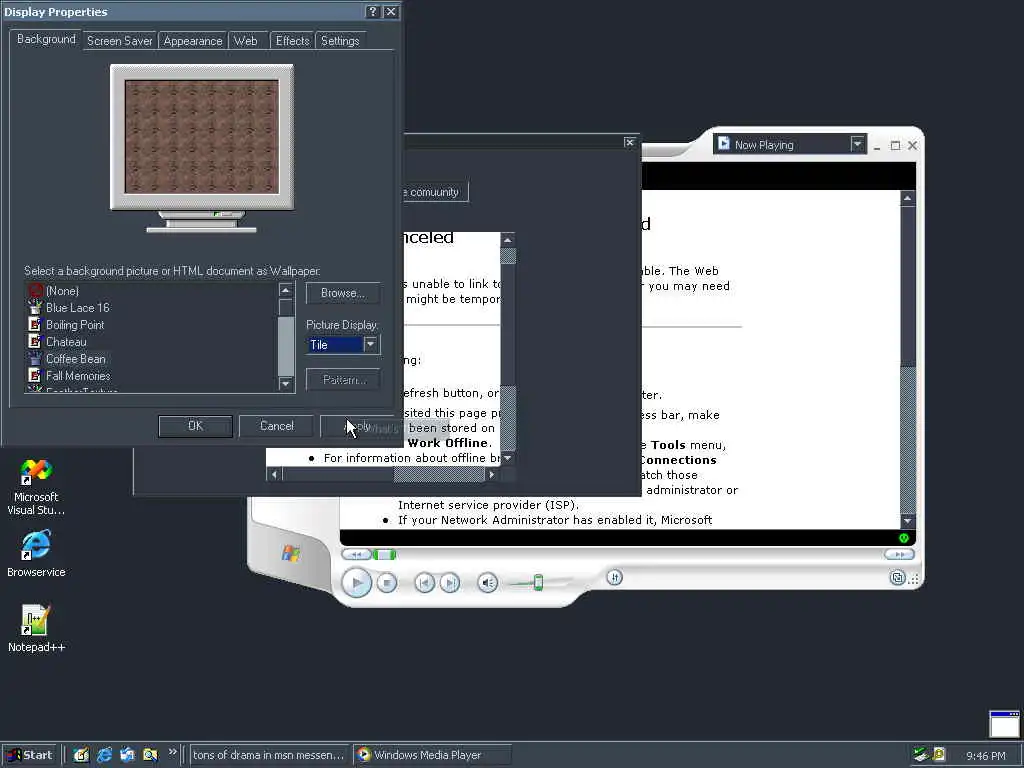This screenshot has width=1024, height=768.
Task: Click the Browse... button
Action: click(x=343, y=293)
